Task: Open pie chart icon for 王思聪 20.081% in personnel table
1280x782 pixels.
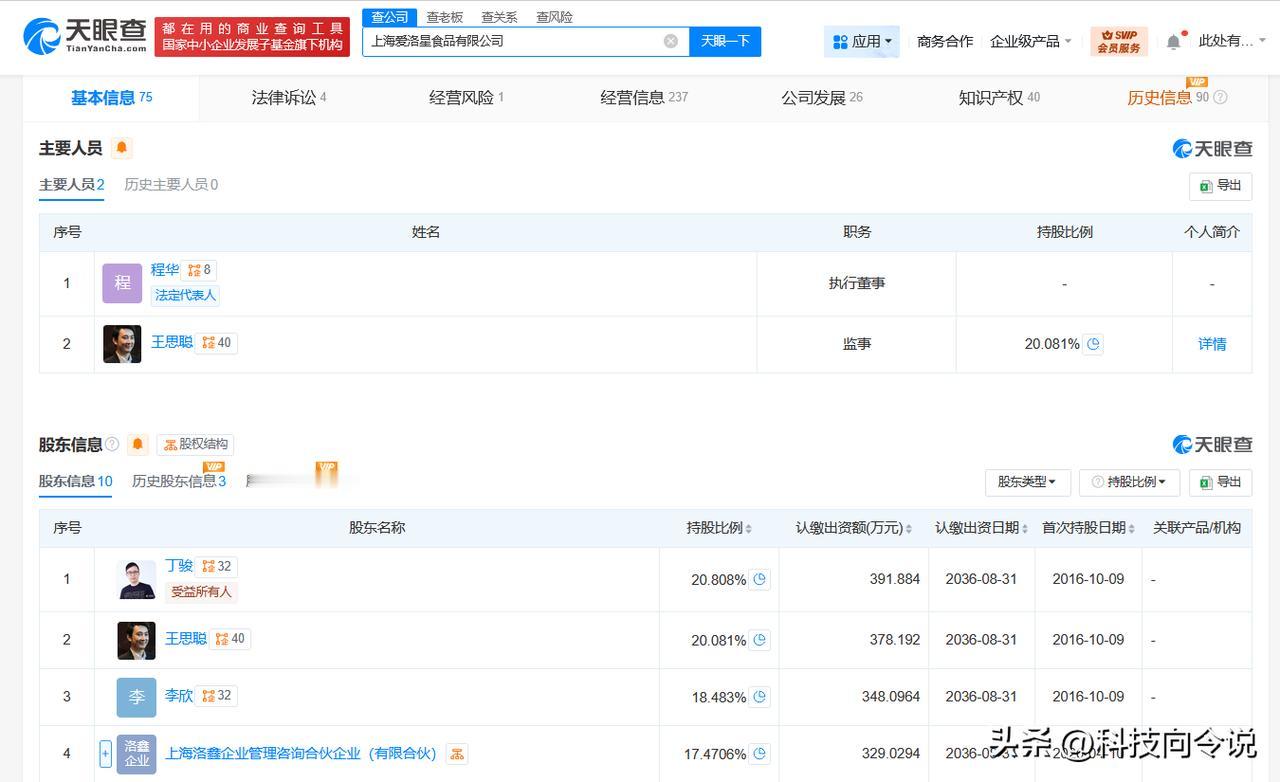Action: coord(1094,343)
